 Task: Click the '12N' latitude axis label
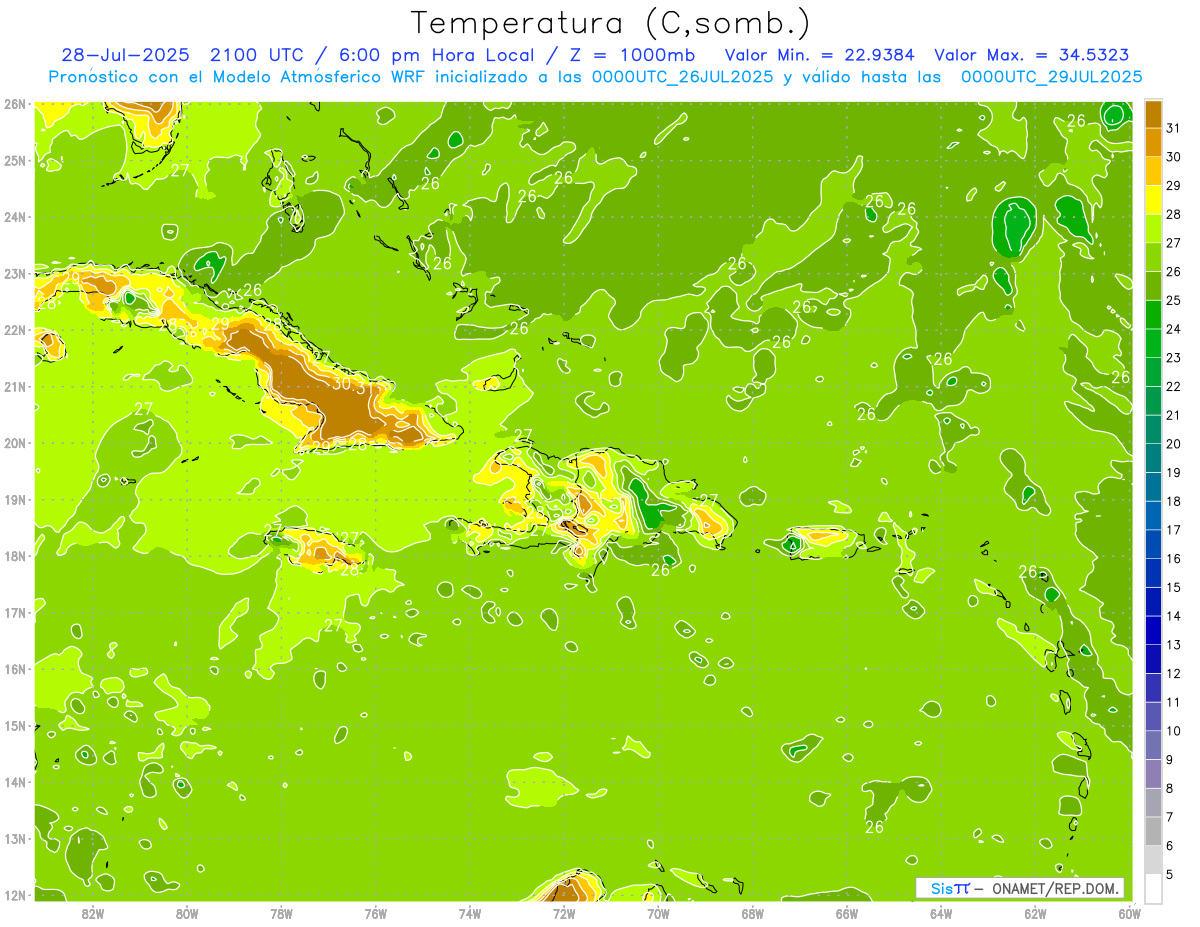tap(14, 895)
